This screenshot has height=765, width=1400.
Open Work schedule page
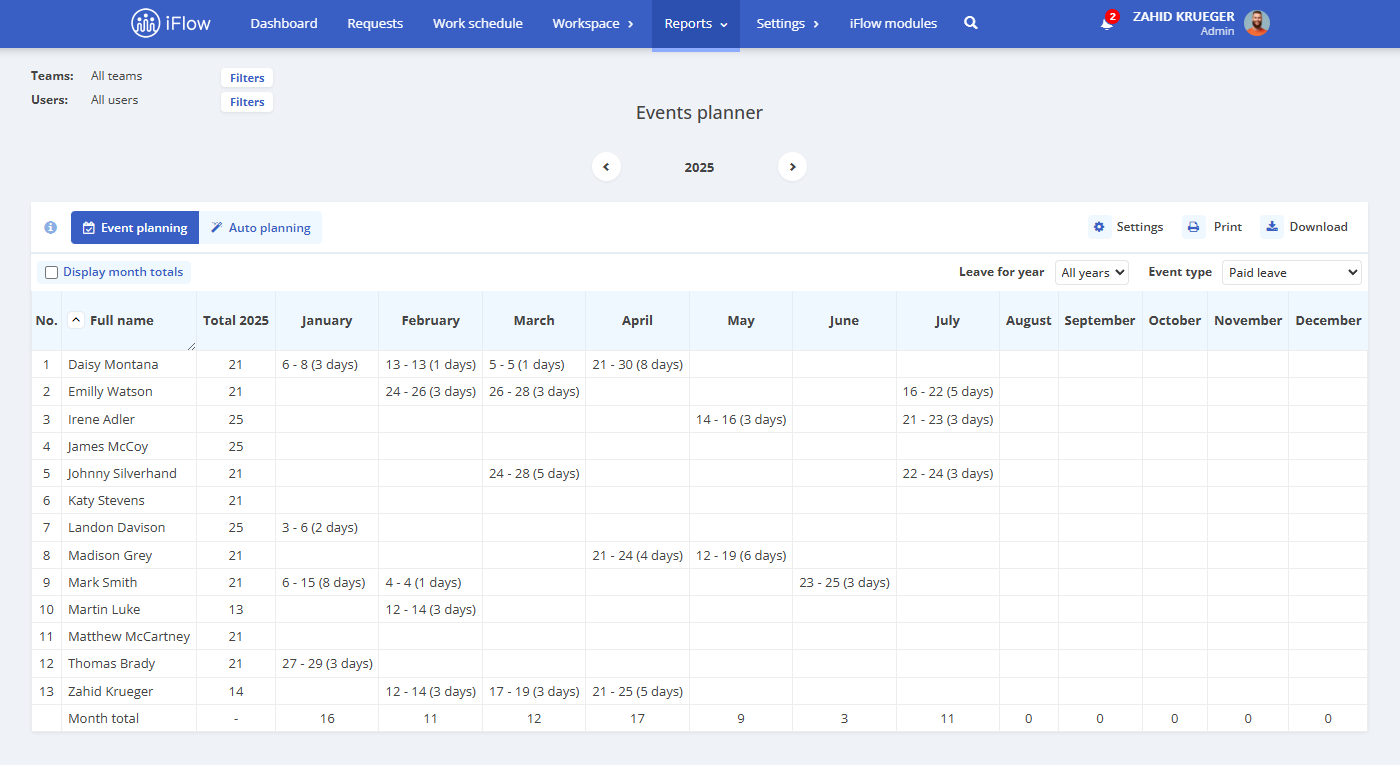tap(478, 23)
